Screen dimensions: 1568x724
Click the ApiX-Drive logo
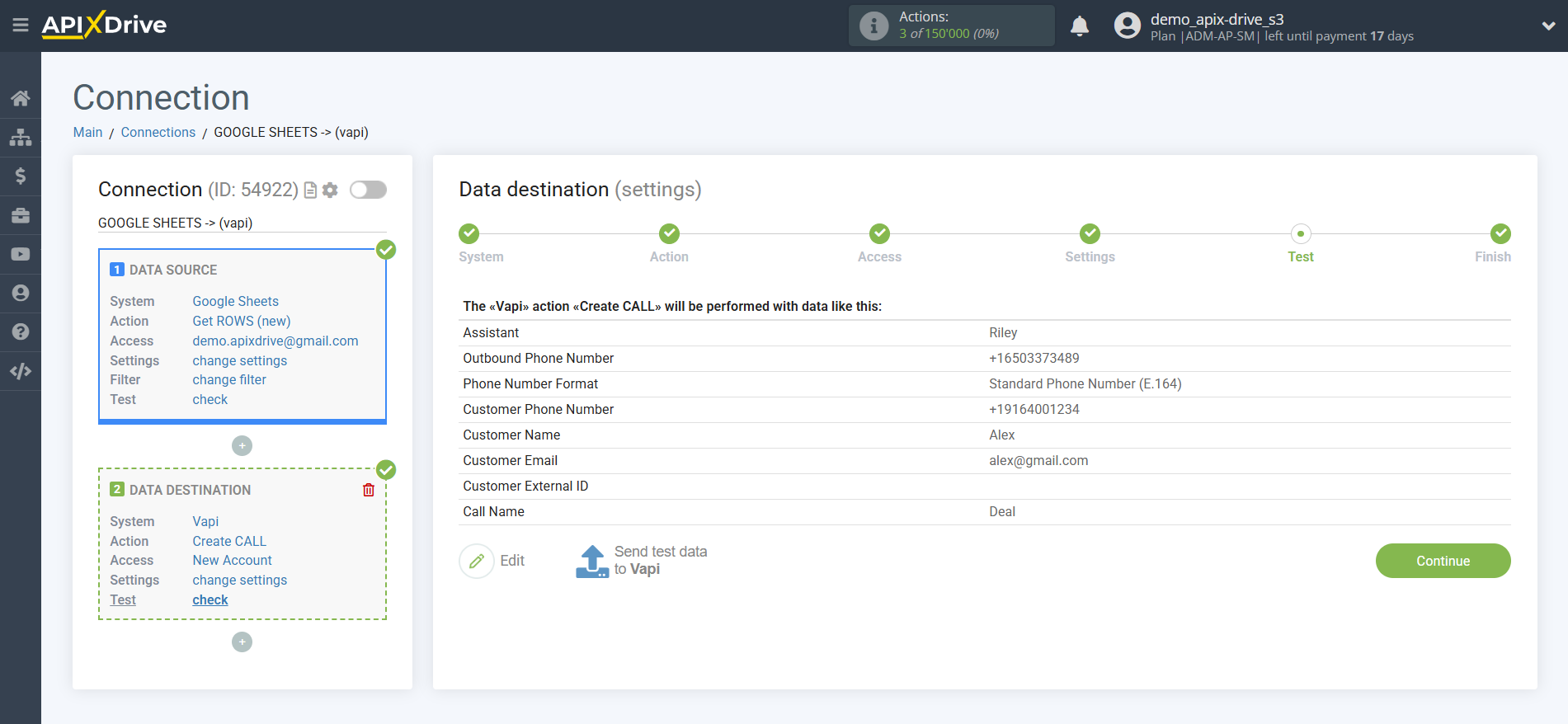(x=104, y=25)
